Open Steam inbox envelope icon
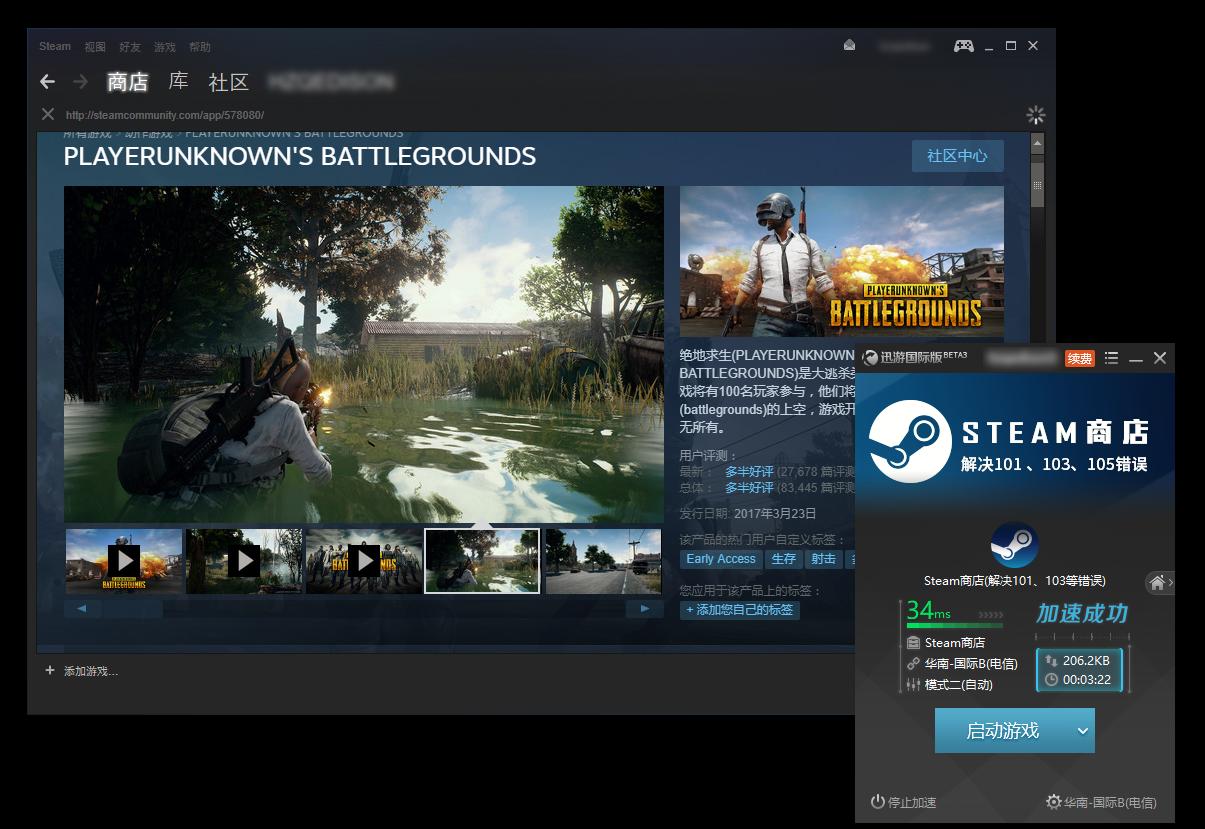 tap(850, 46)
